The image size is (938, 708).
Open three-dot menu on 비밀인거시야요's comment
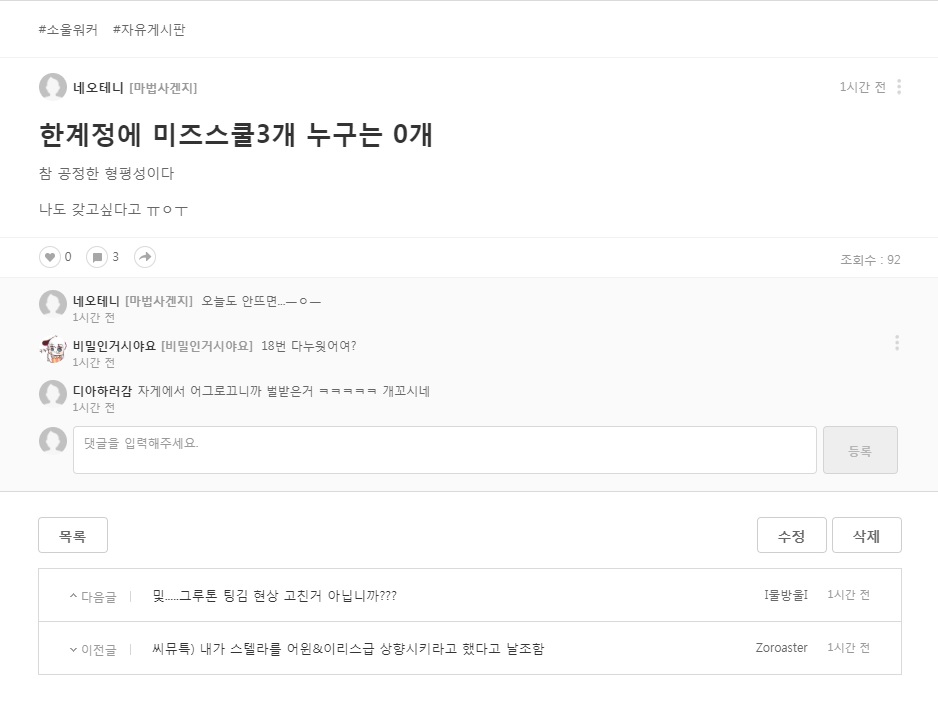(x=897, y=343)
